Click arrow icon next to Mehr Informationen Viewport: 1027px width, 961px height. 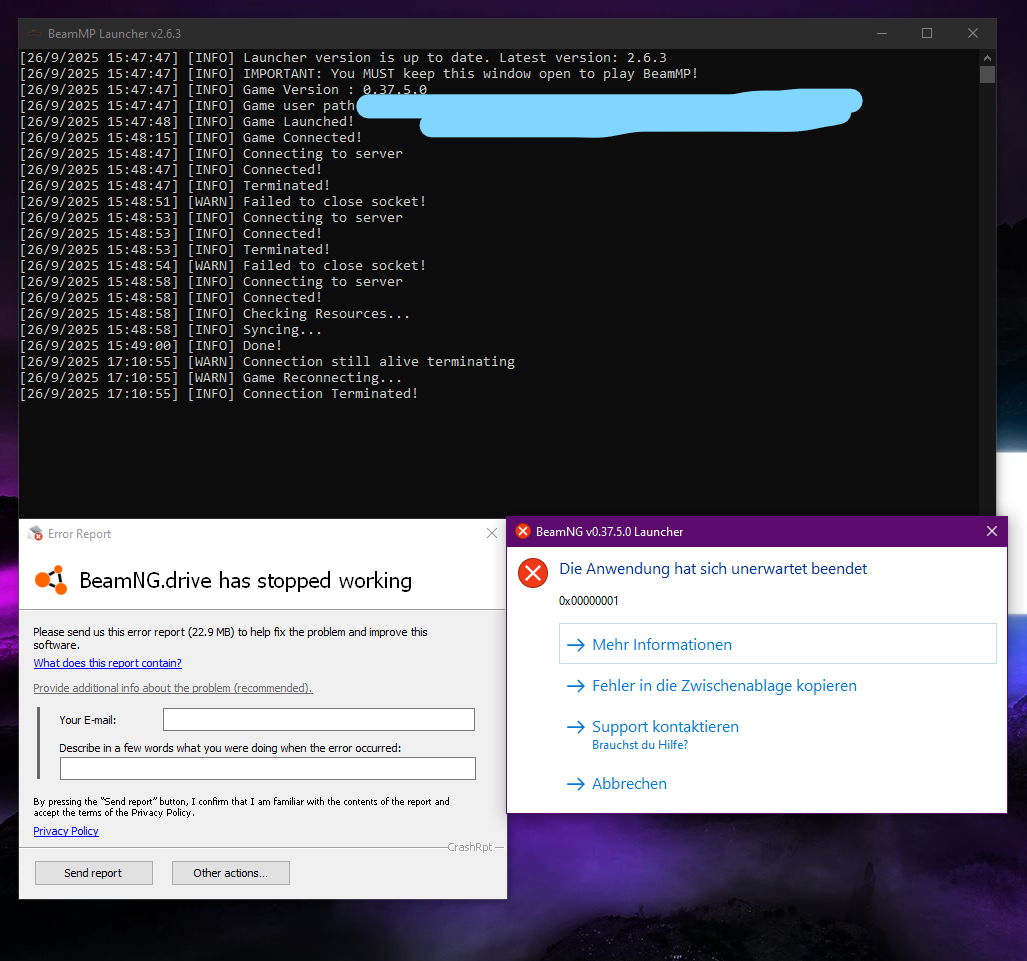(x=576, y=645)
